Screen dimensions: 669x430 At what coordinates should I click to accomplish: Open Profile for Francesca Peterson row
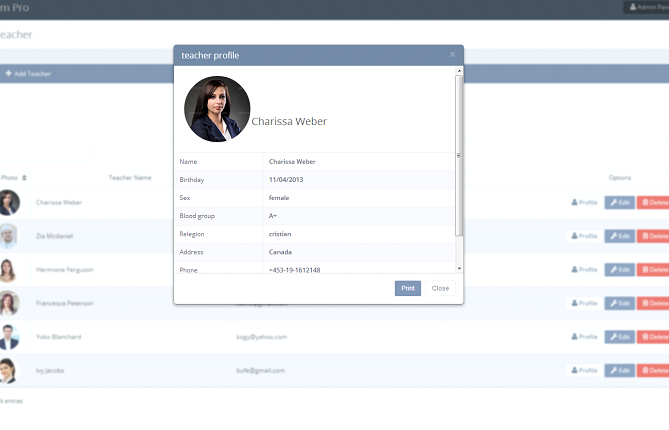click(x=584, y=303)
